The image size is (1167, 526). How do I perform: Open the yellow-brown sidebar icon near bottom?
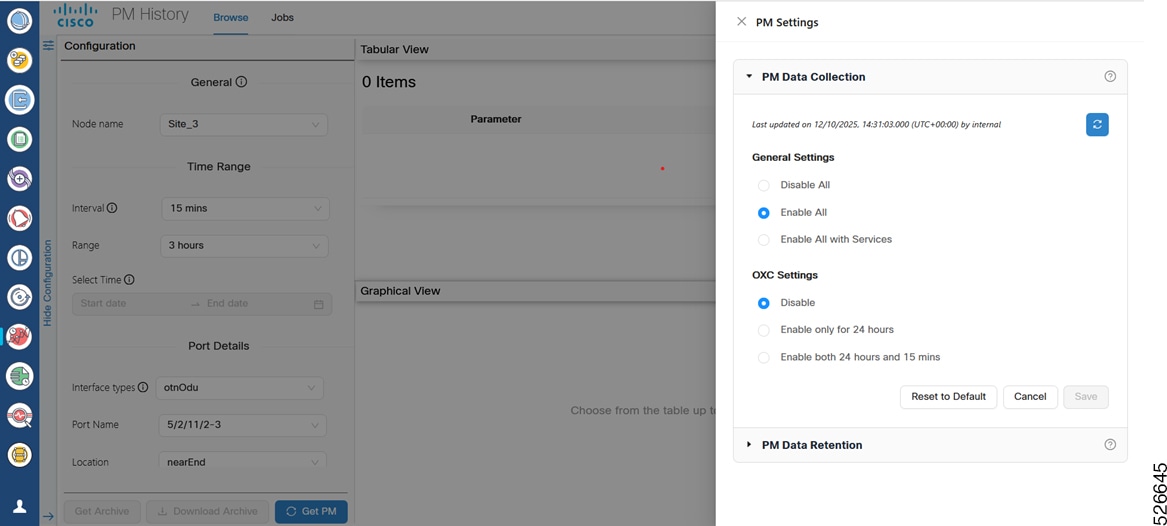pyautogui.click(x=19, y=455)
